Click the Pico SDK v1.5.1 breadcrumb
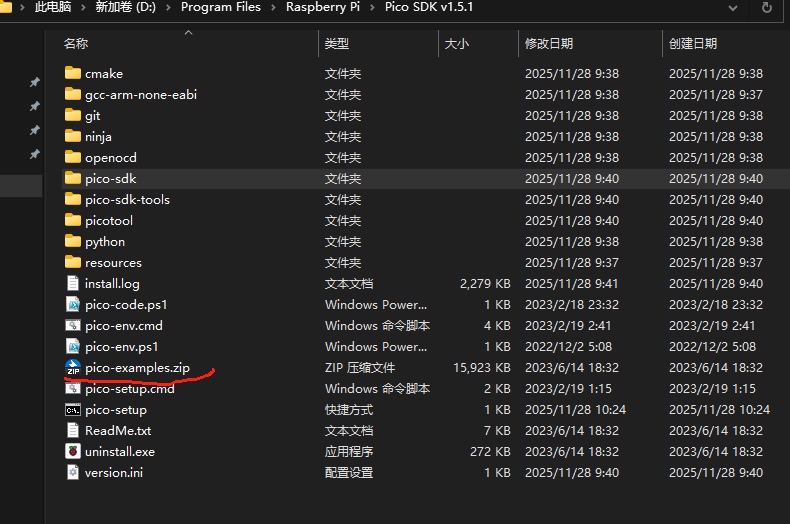 pos(429,7)
